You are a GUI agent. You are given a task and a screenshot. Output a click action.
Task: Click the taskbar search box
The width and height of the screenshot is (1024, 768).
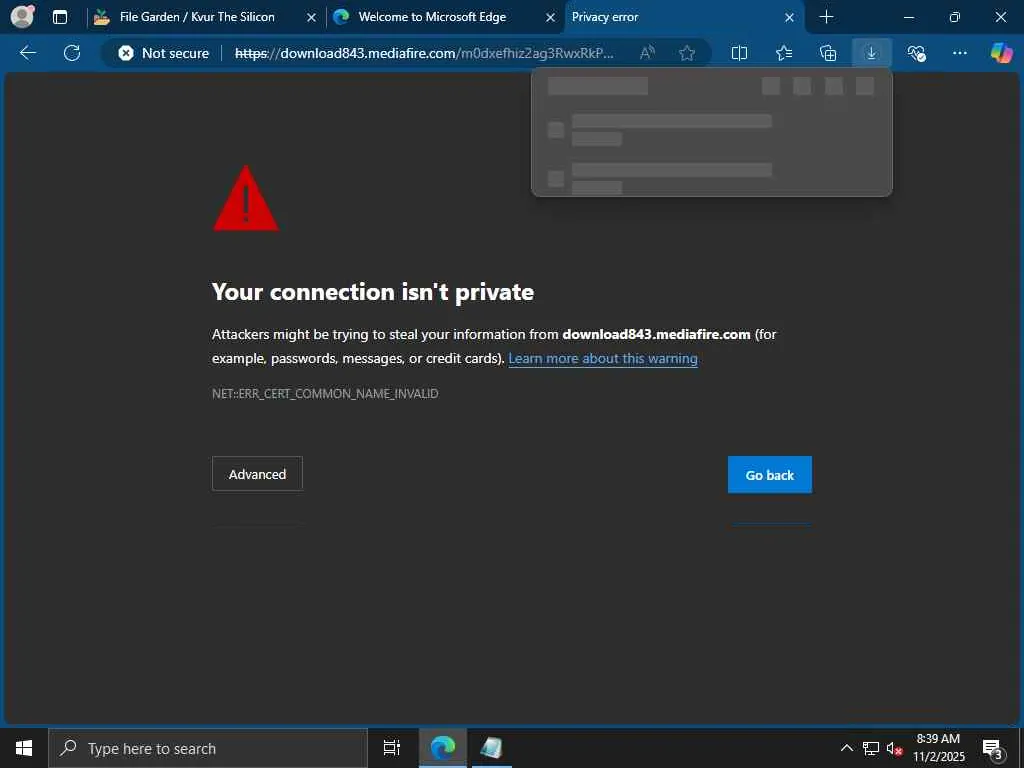[208, 748]
